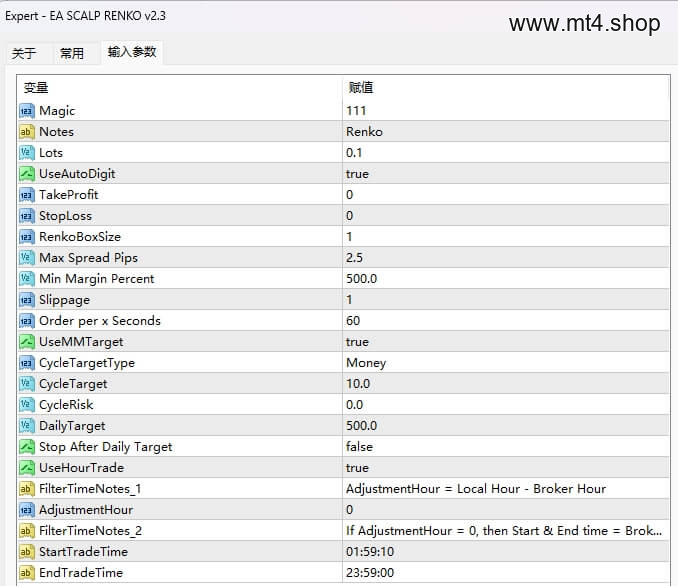
Task: Click the double-type icon beside CycleRisk
Action: [26, 405]
